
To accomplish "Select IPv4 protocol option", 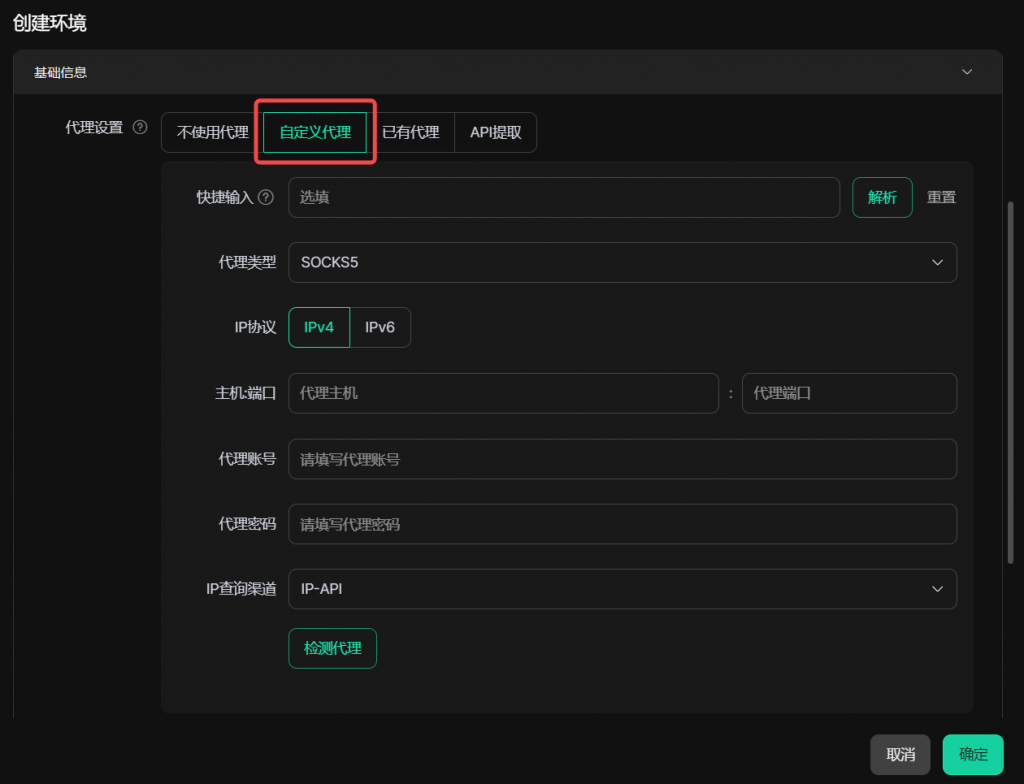I will 319,327.
